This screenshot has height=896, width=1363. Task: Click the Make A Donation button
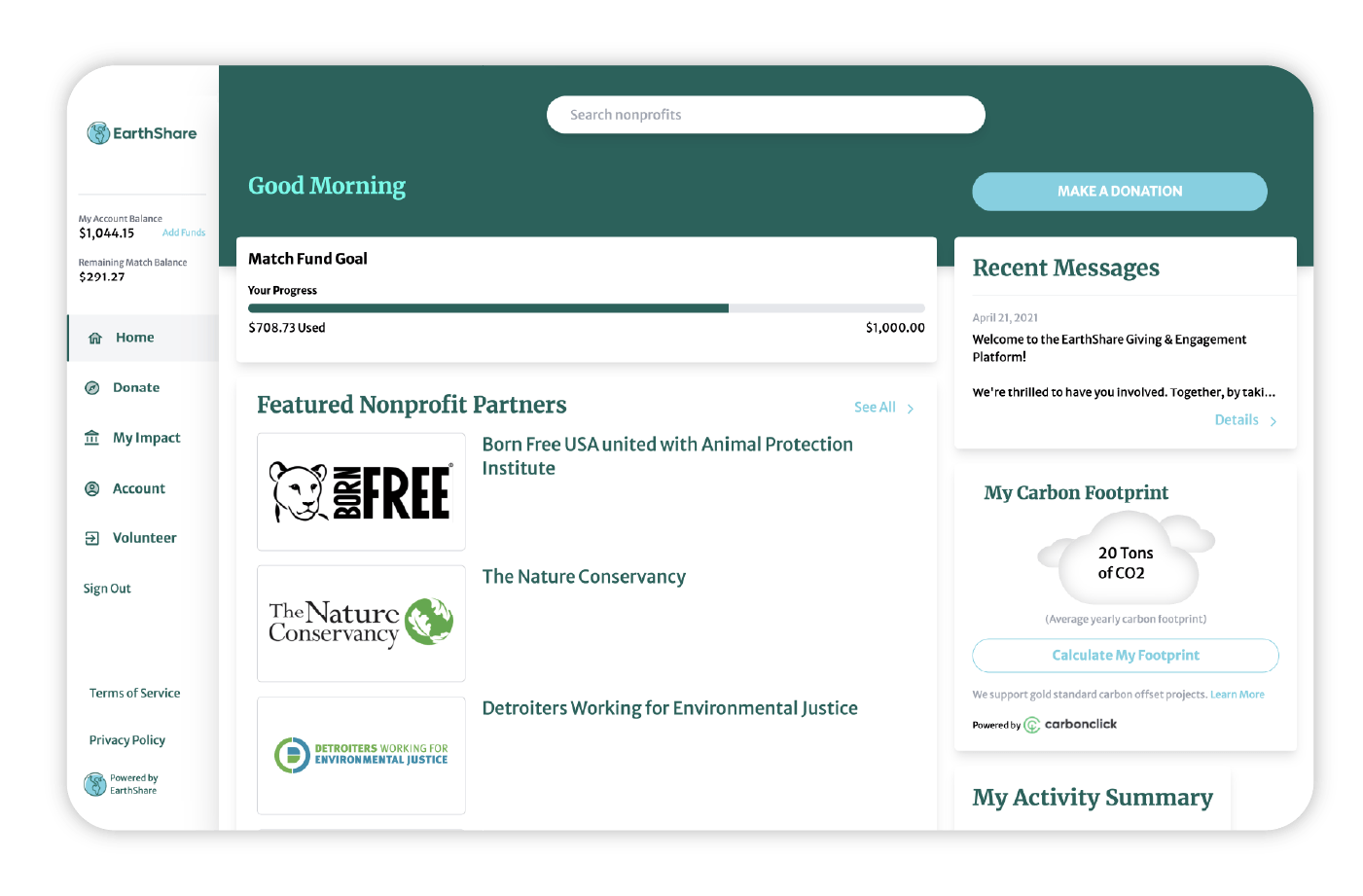point(1120,192)
